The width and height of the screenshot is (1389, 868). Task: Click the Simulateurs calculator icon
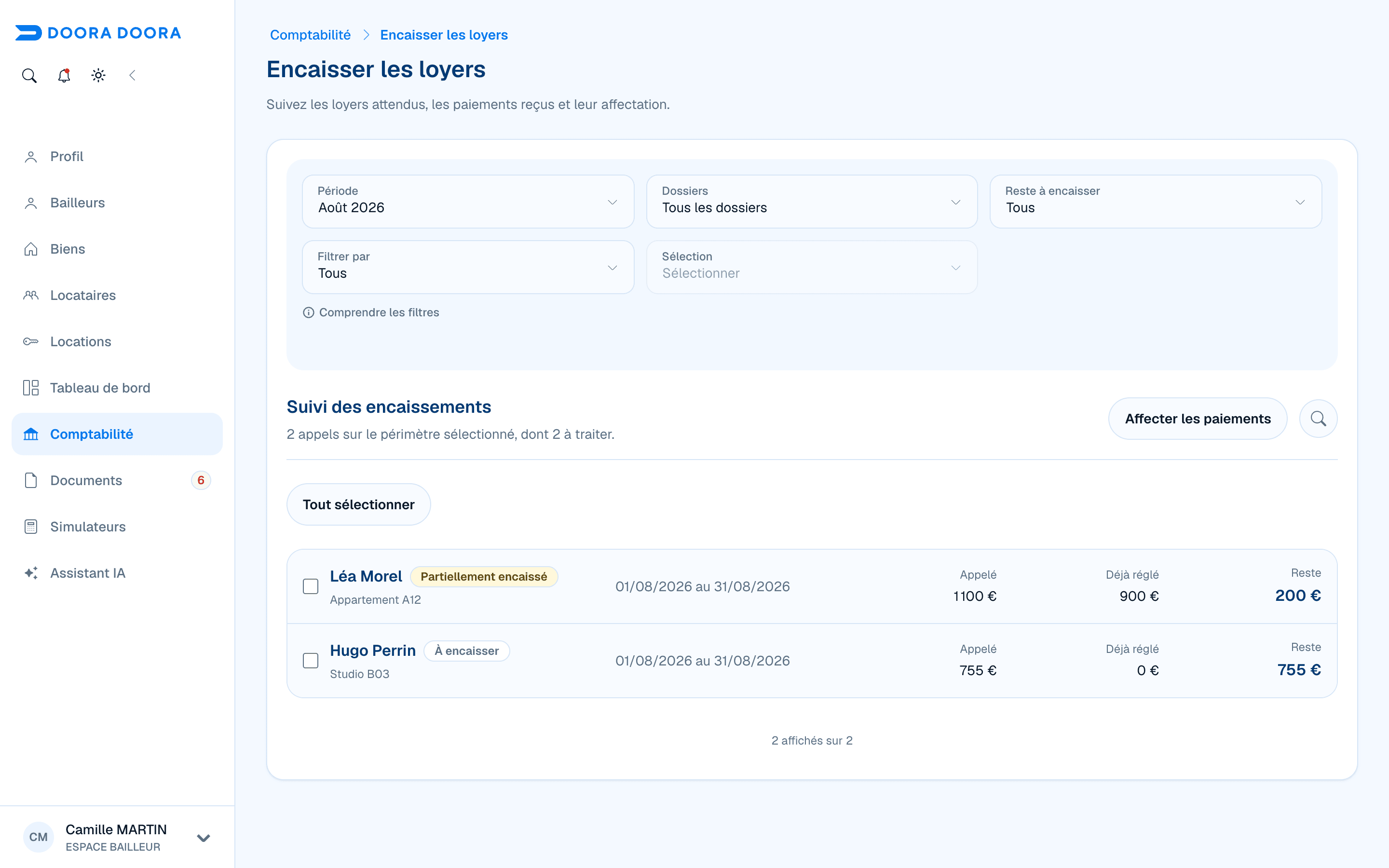(x=31, y=527)
